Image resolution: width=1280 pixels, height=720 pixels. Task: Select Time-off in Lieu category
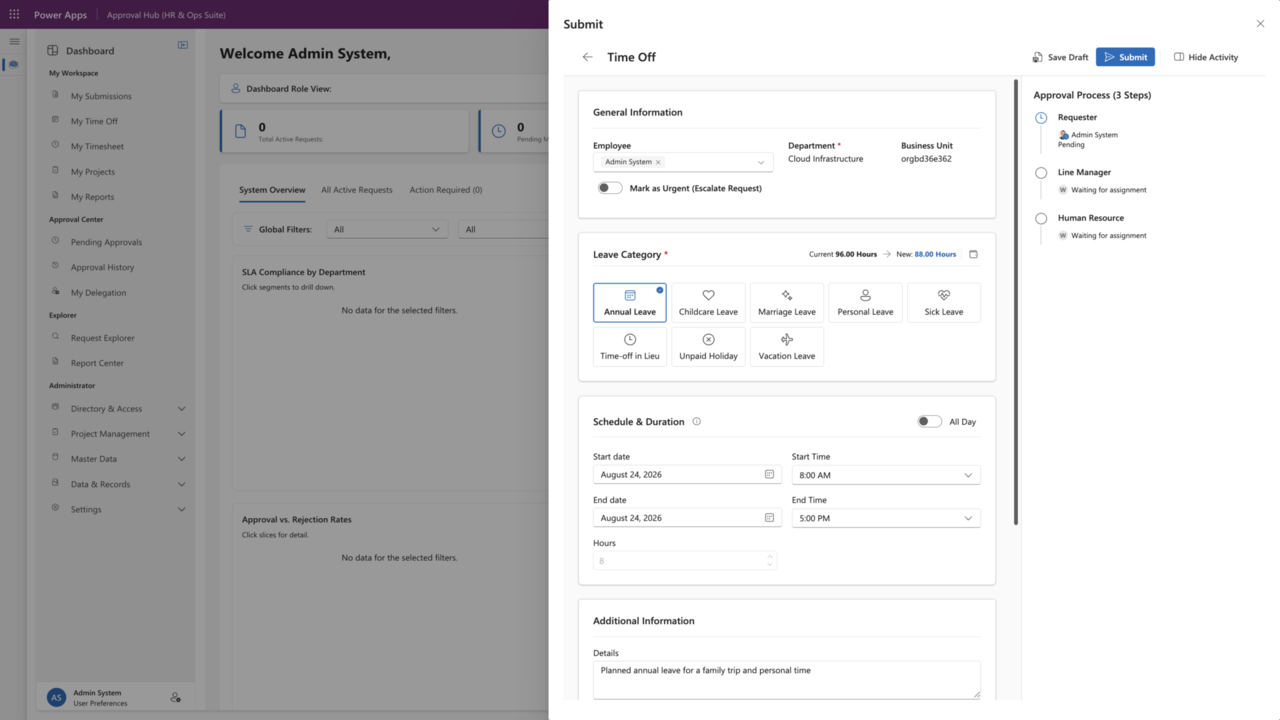630,347
